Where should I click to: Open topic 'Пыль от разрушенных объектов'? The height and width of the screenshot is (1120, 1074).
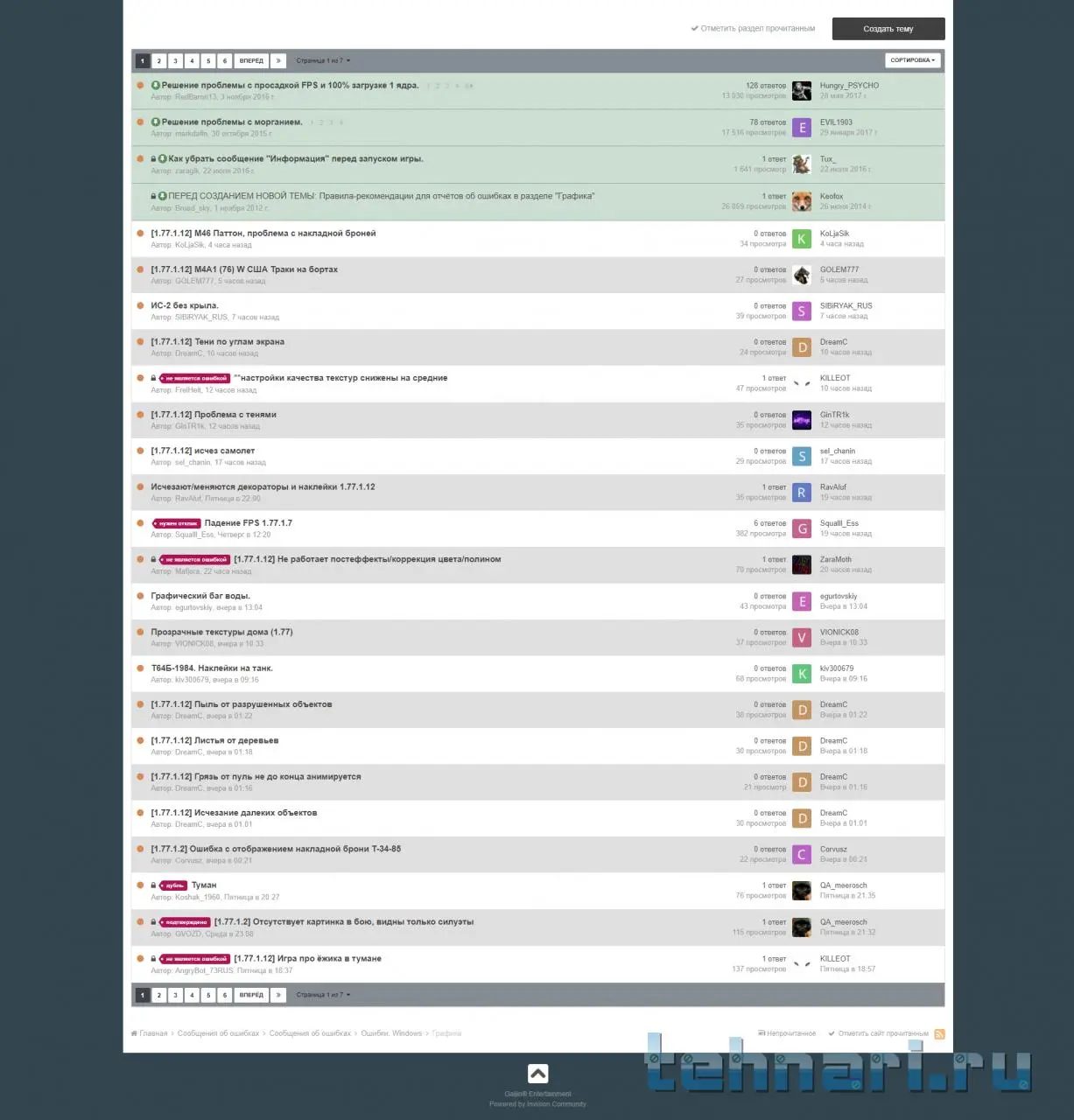(x=242, y=704)
